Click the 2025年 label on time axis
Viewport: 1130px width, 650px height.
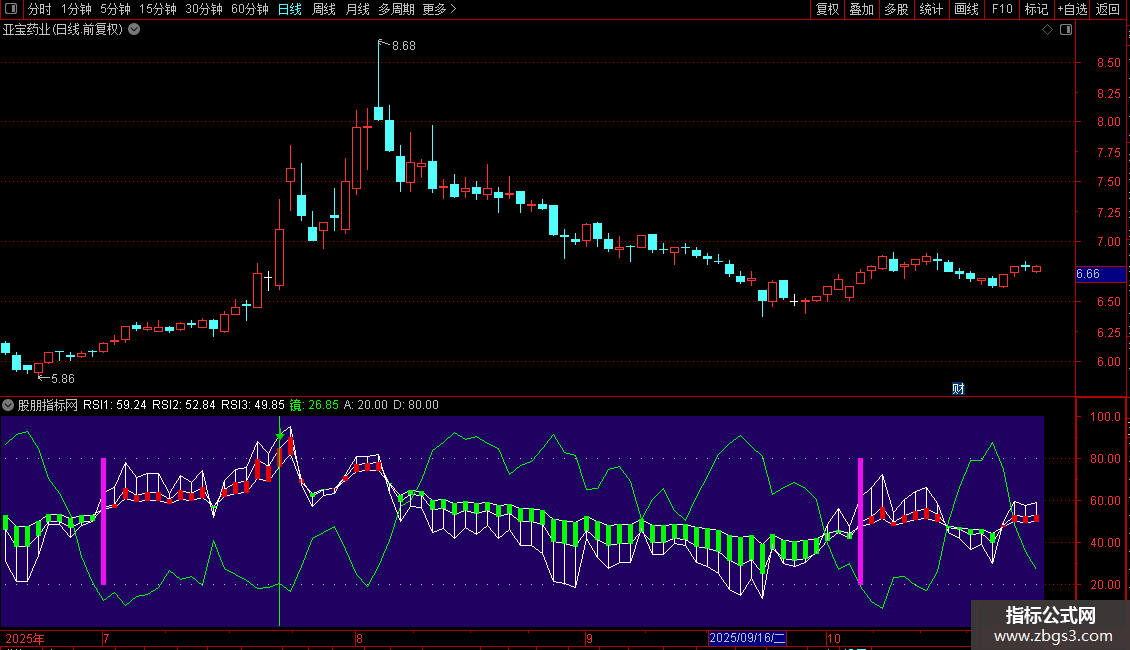pos(25,638)
